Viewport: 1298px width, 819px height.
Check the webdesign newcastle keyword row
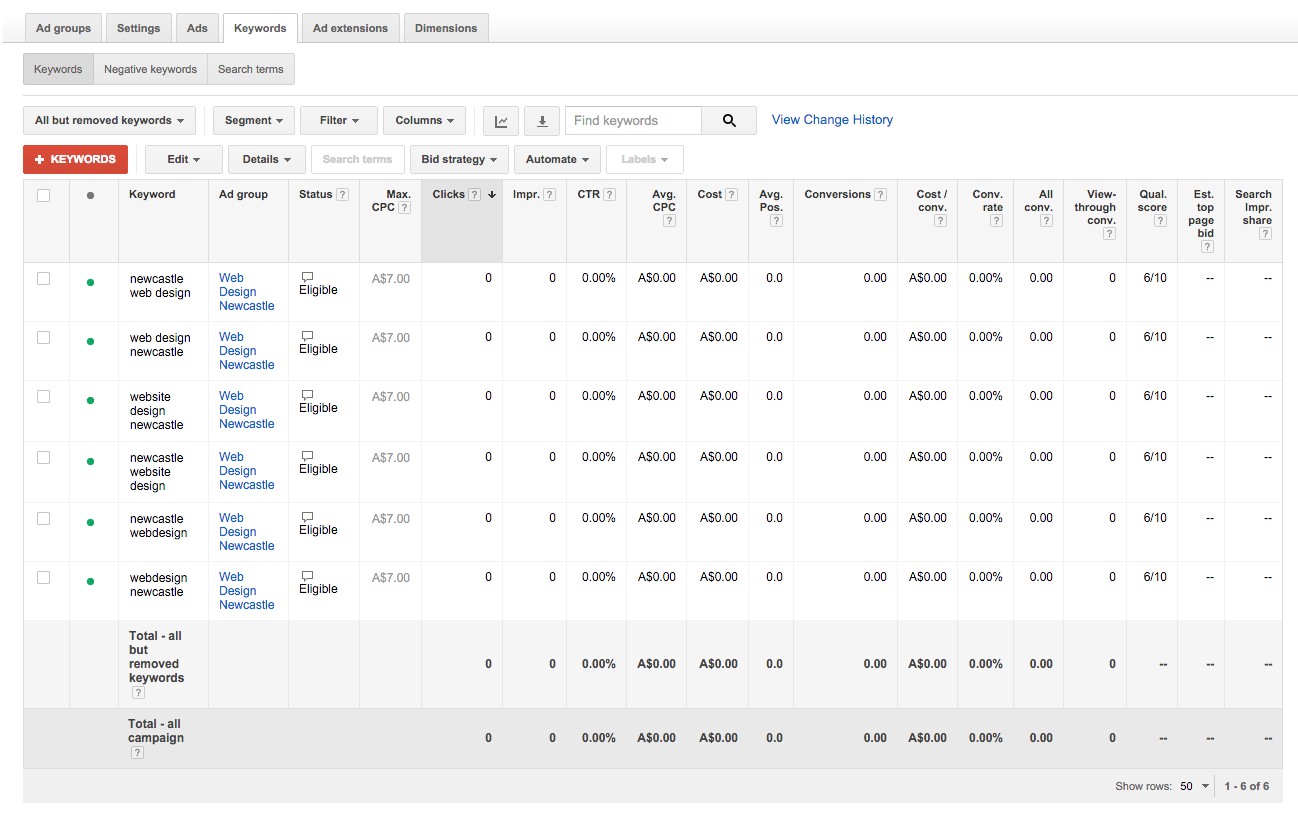45,577
